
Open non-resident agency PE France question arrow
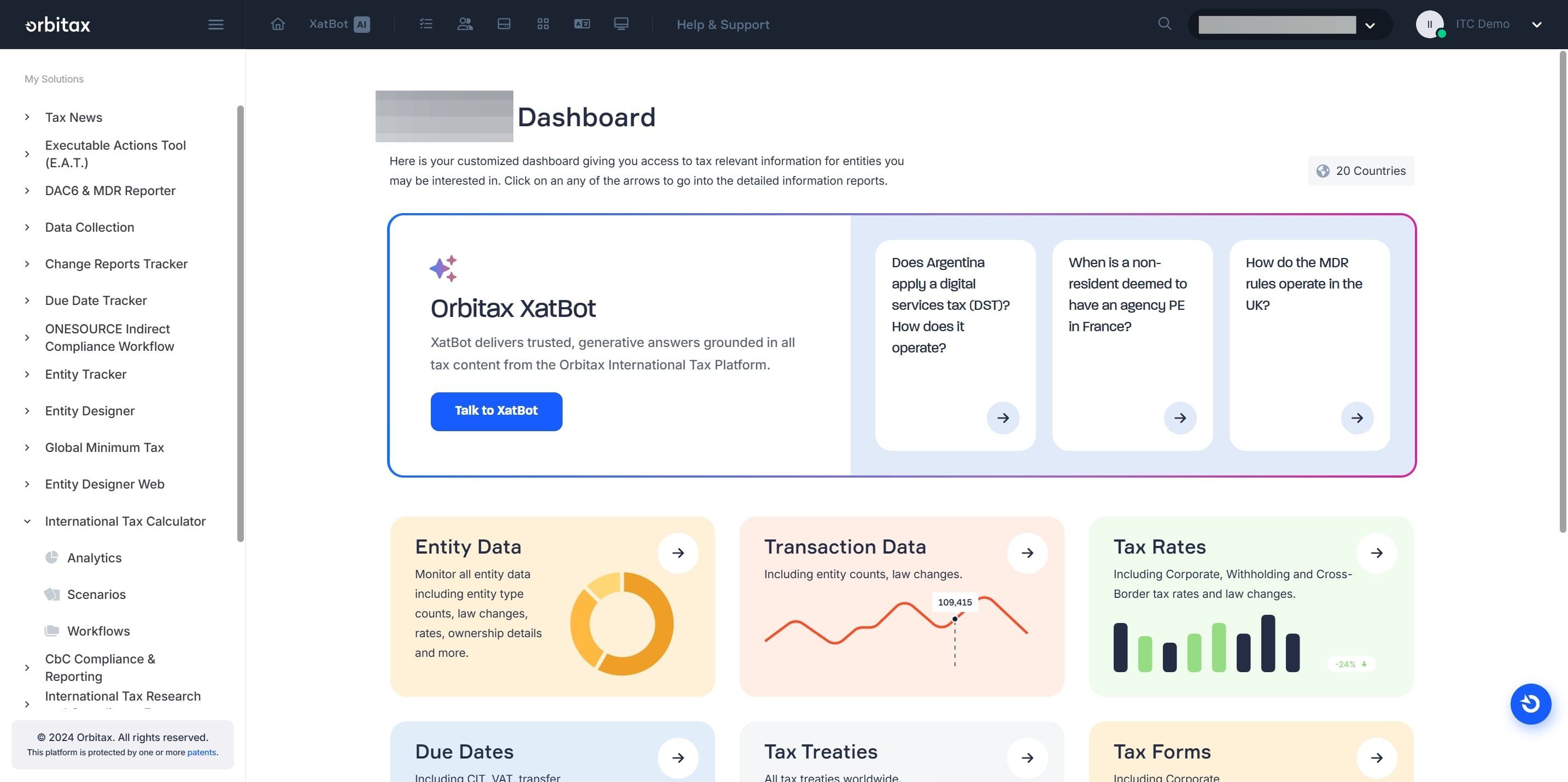tap(1180, 418)
